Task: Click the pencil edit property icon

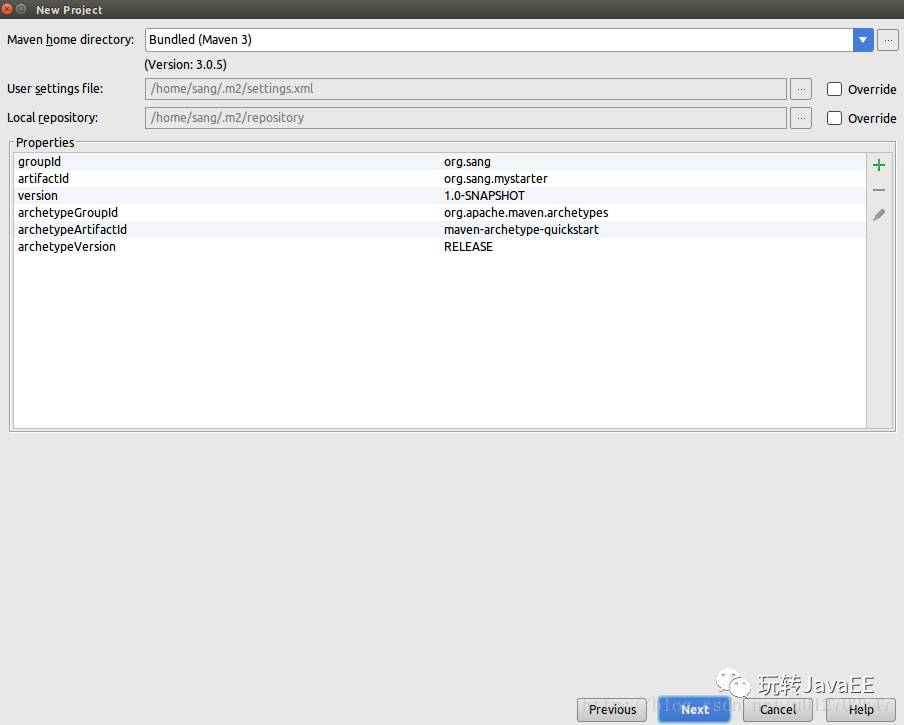Action: (879, 215)
